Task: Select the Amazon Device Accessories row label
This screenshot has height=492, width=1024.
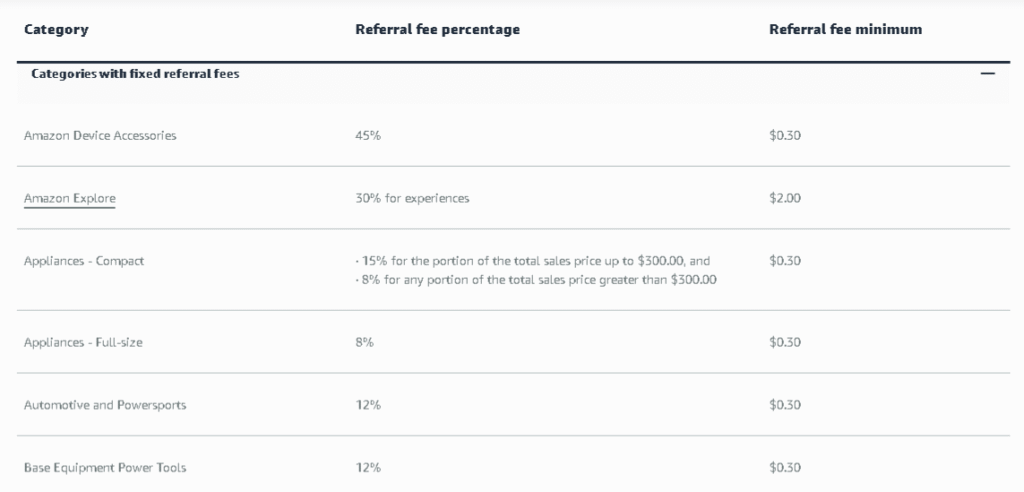Action: (100, 136)
